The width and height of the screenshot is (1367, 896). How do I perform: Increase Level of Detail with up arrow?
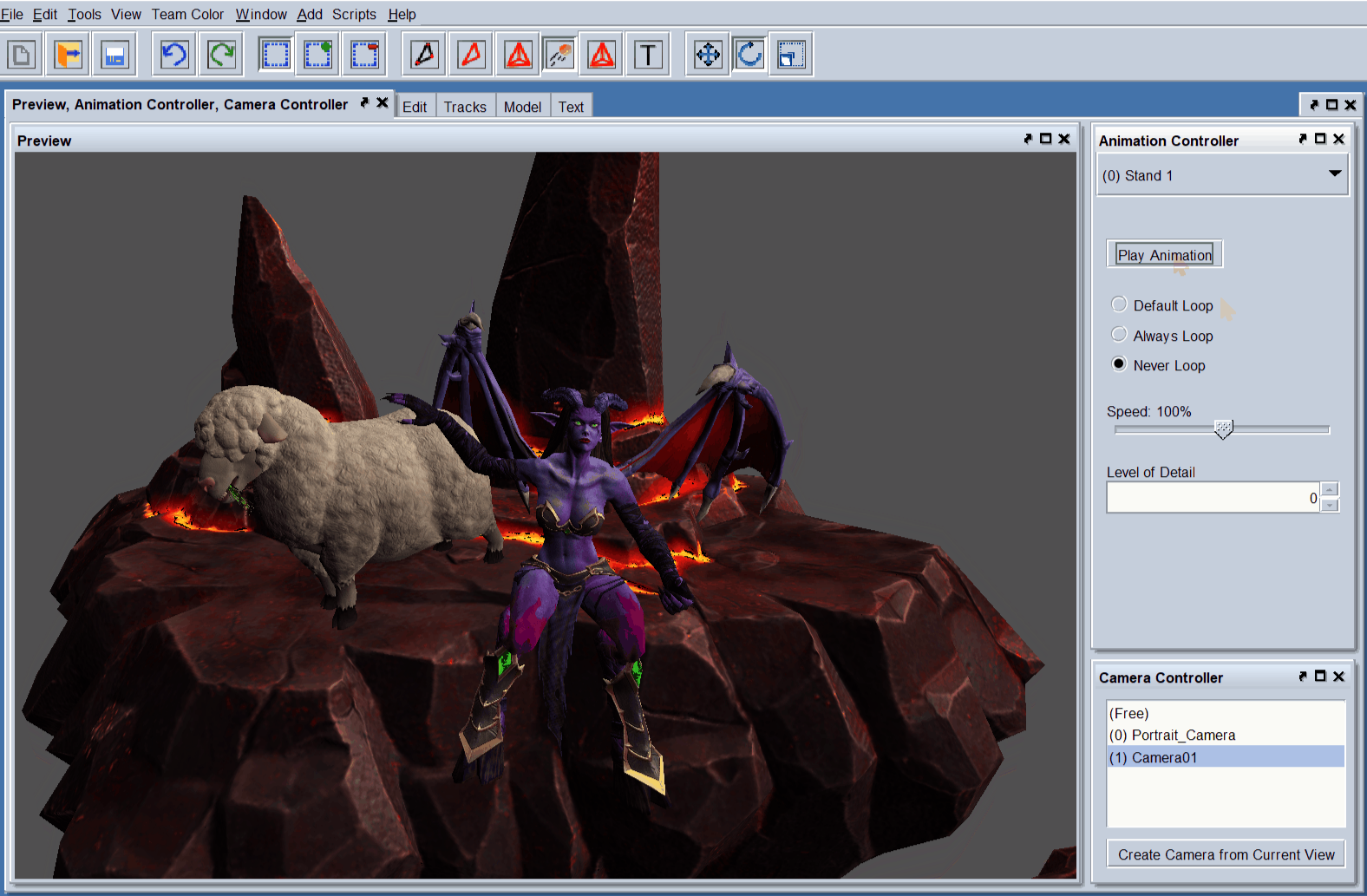click(1329, 490)
